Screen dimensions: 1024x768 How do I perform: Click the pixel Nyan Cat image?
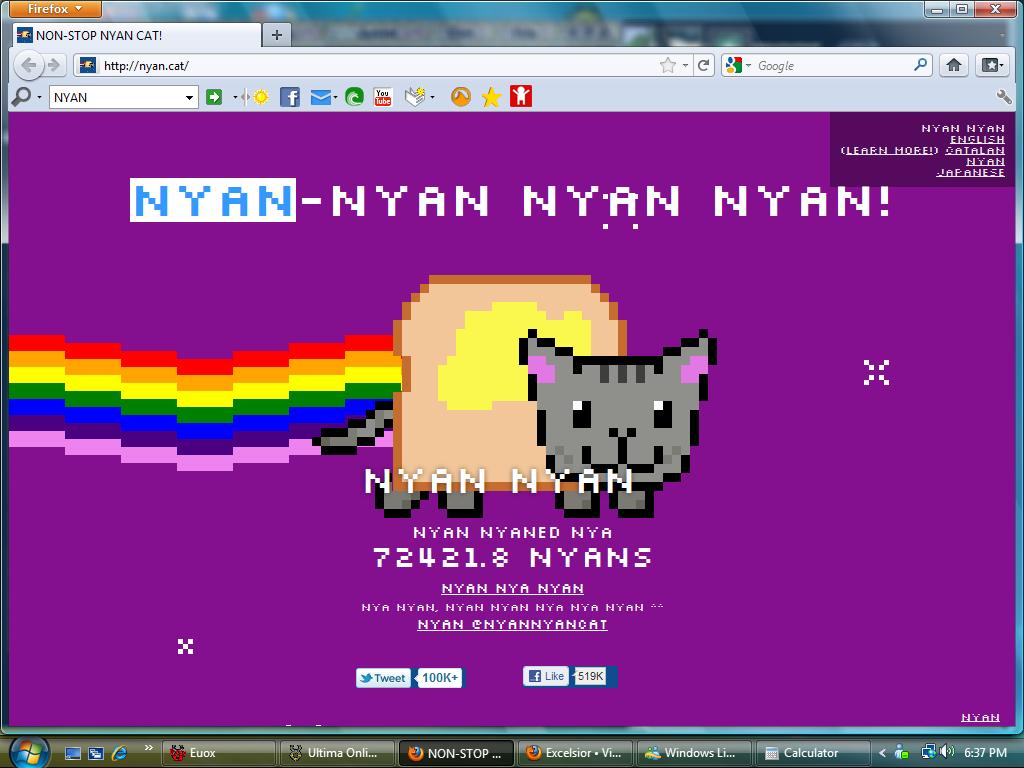(514, 396)
